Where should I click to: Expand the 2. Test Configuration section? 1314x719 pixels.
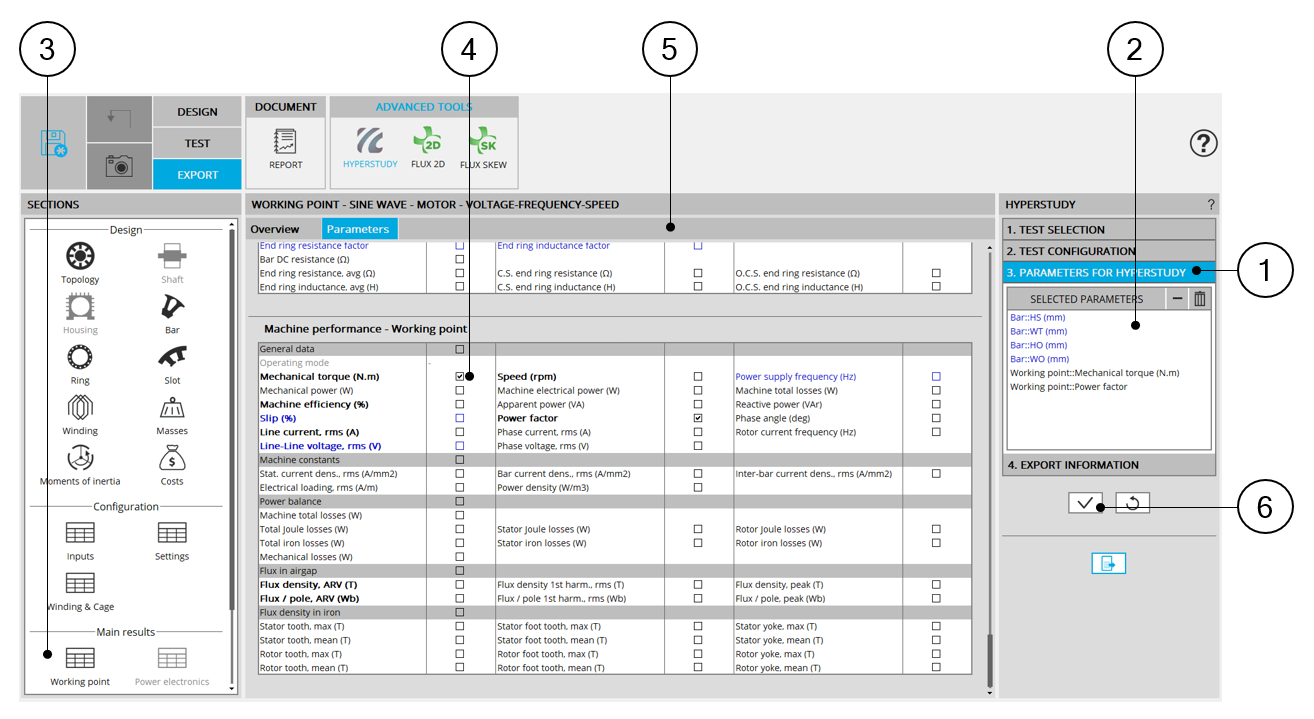tap(1108, 251)
